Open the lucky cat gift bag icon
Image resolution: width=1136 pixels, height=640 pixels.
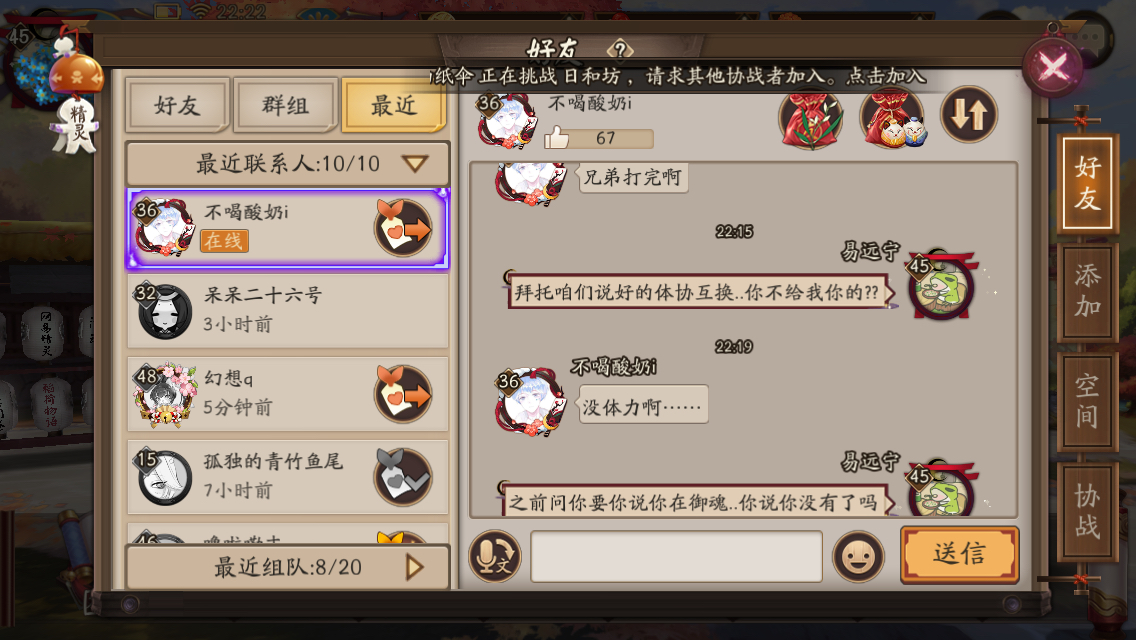pyautogui.click(x=893, y=117)
